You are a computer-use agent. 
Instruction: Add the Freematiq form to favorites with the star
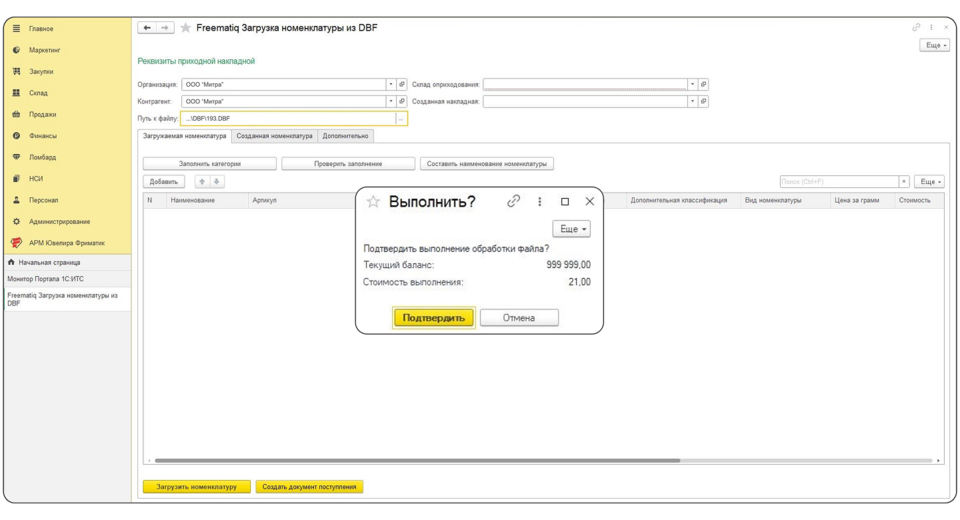pos(185,28)
